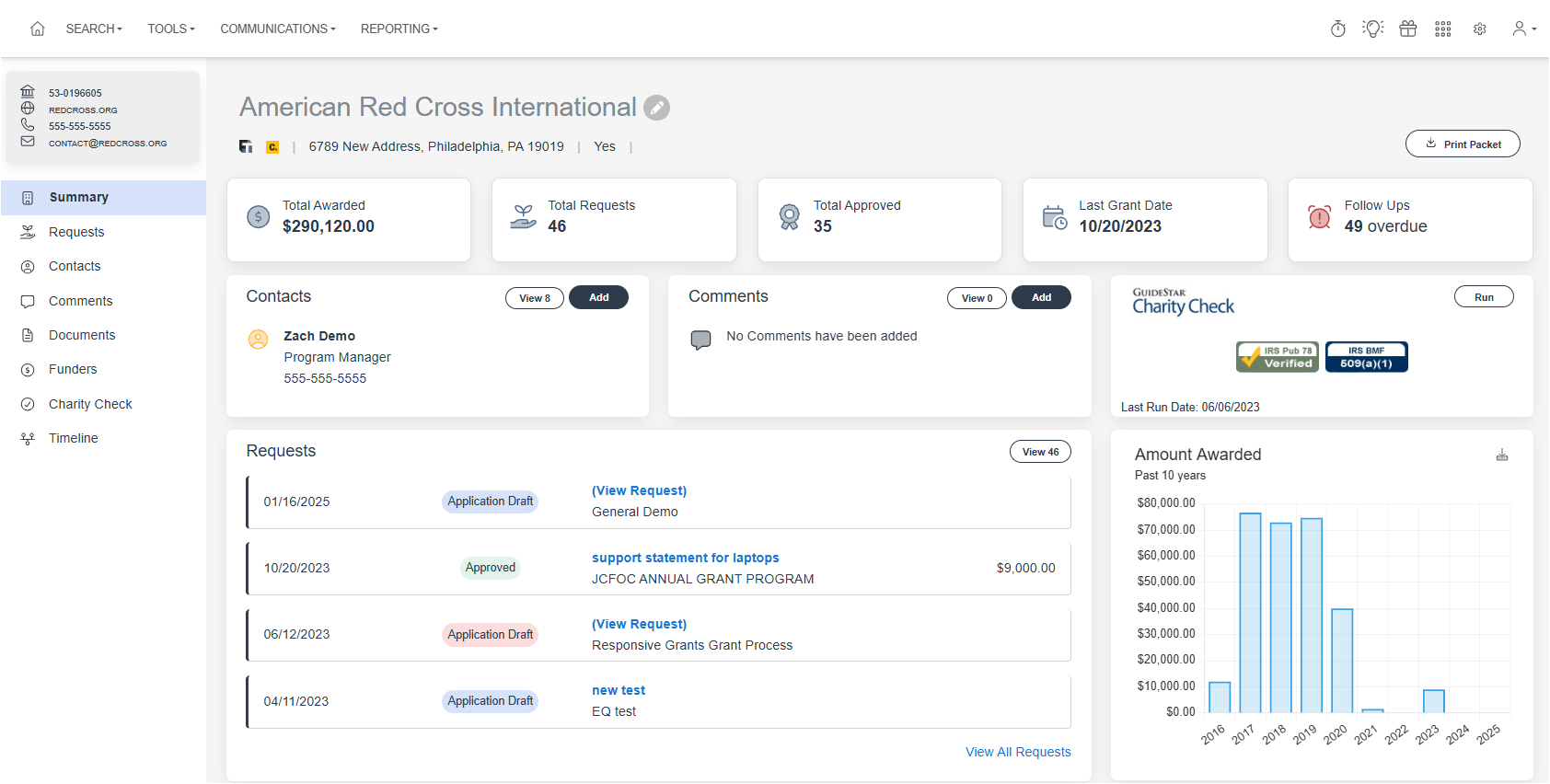Open the 06/12/2023 Responsive Grants View Request link
The image size is (1550, 784).
tap(639, 624)
